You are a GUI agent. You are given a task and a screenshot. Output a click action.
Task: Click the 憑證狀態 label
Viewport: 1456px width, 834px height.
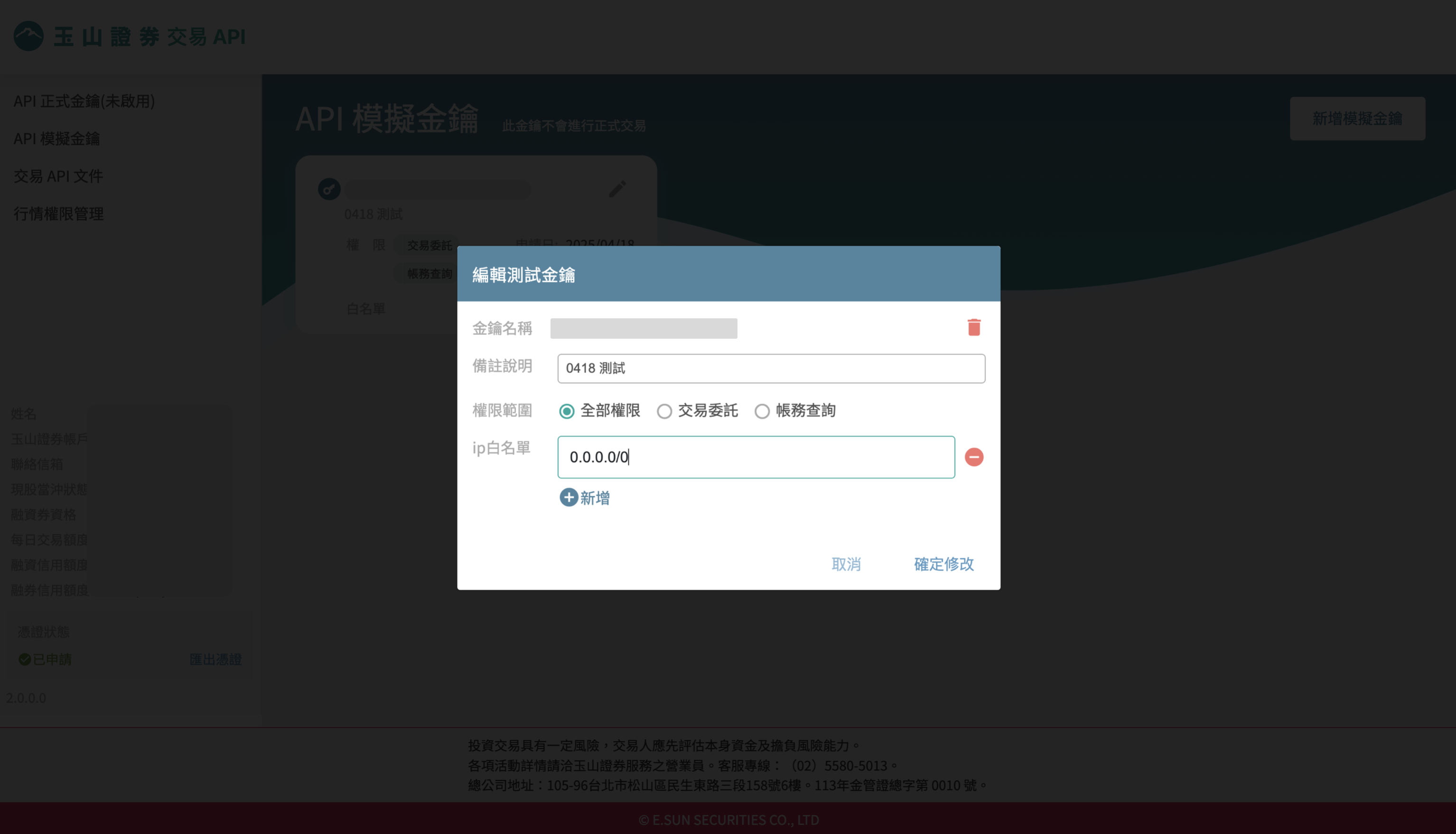click(x=44, y=632)
